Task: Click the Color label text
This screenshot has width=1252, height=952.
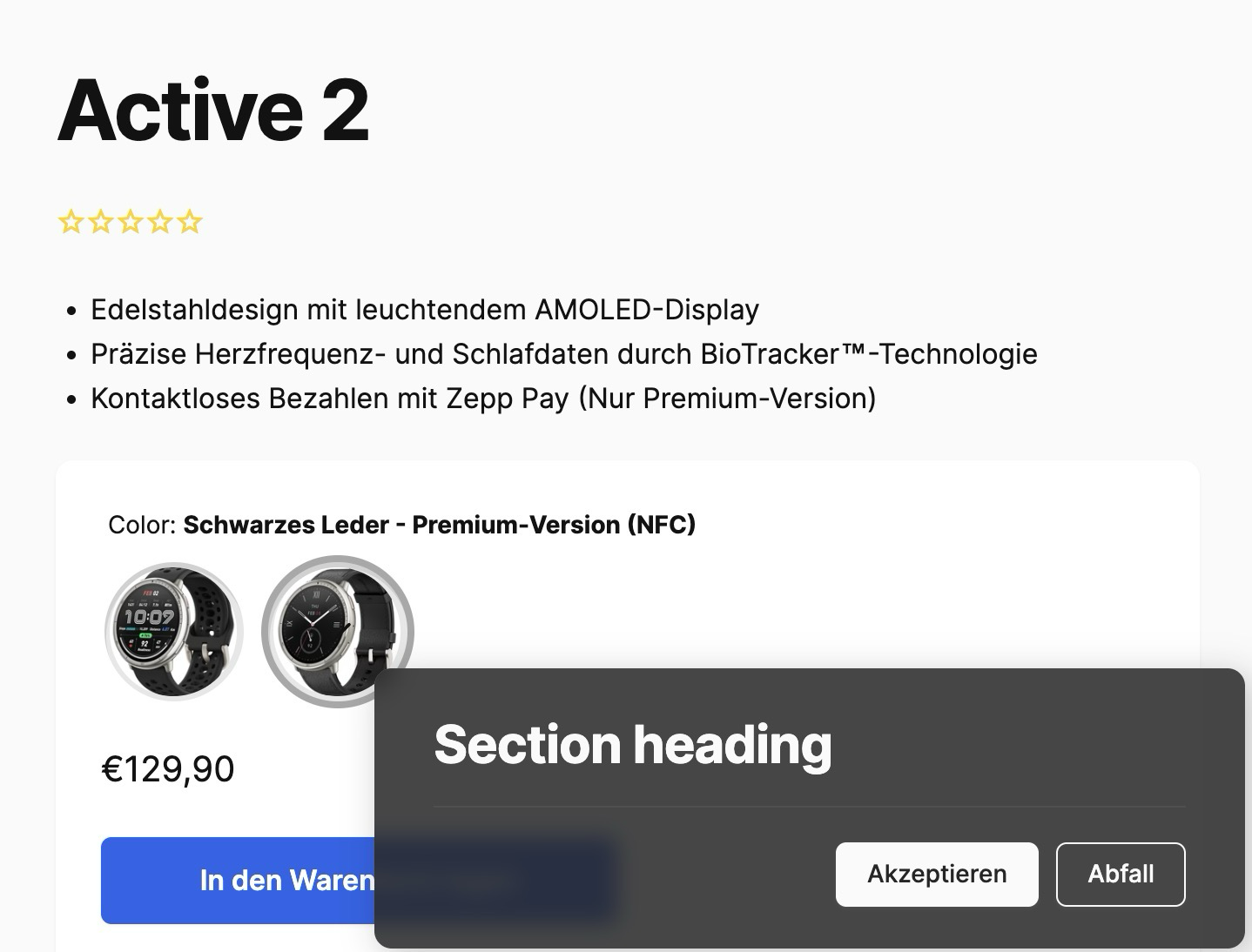Action: point(142,525)
